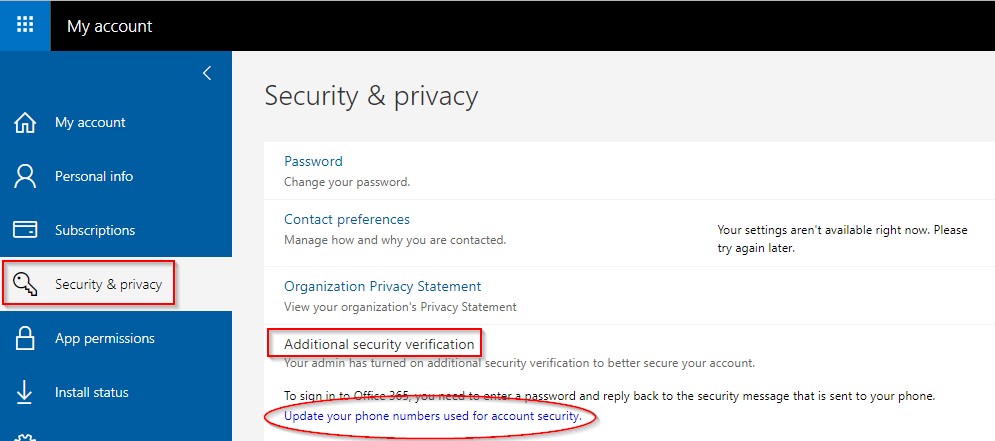Click Update your phone numbers link
The image size is (995, 441).
coord(433,416)
